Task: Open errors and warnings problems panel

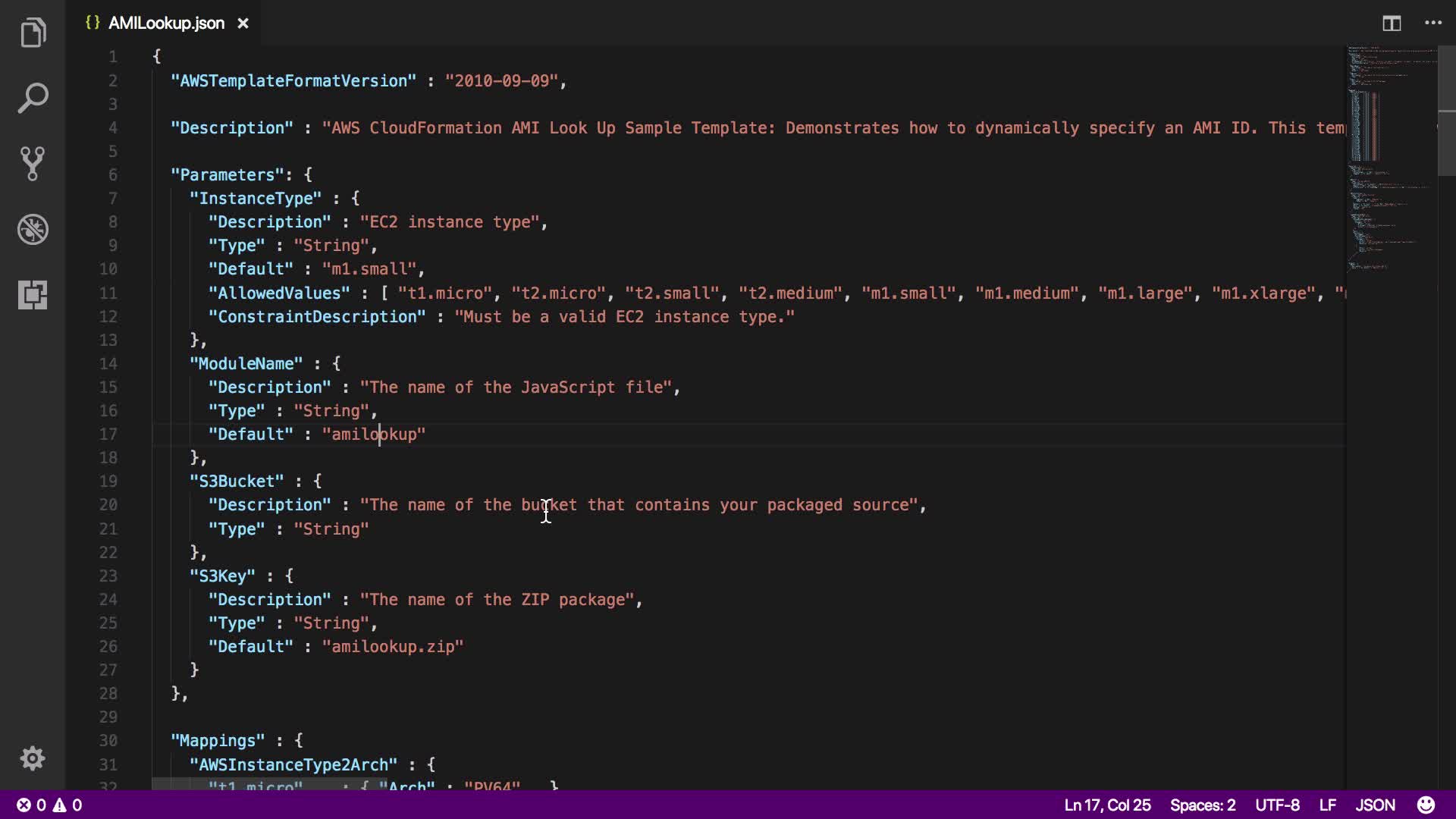Action: point(50,805)
